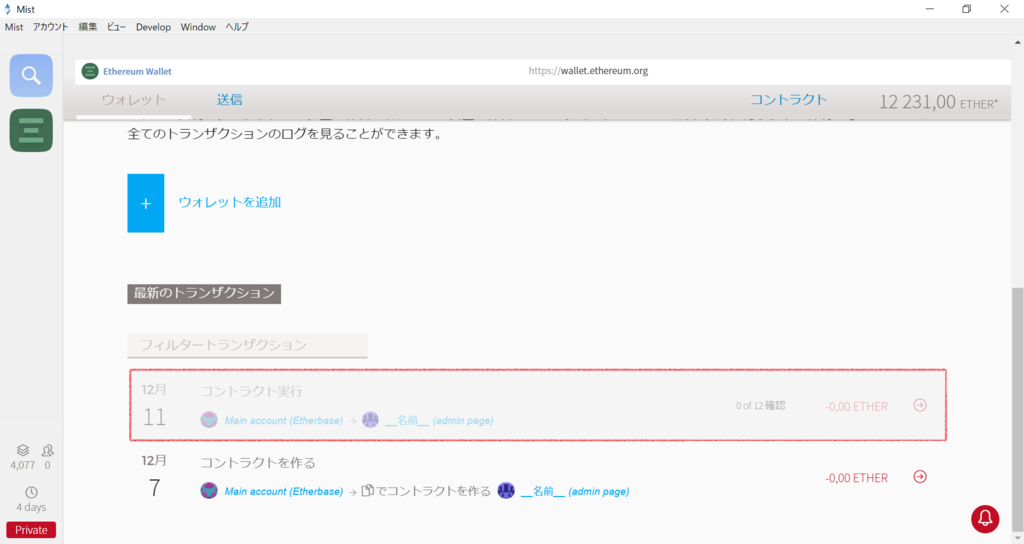Click the Ethereum Wallet title link
The height and width of the screenshot is (544, 1024).
click(137, 71)
